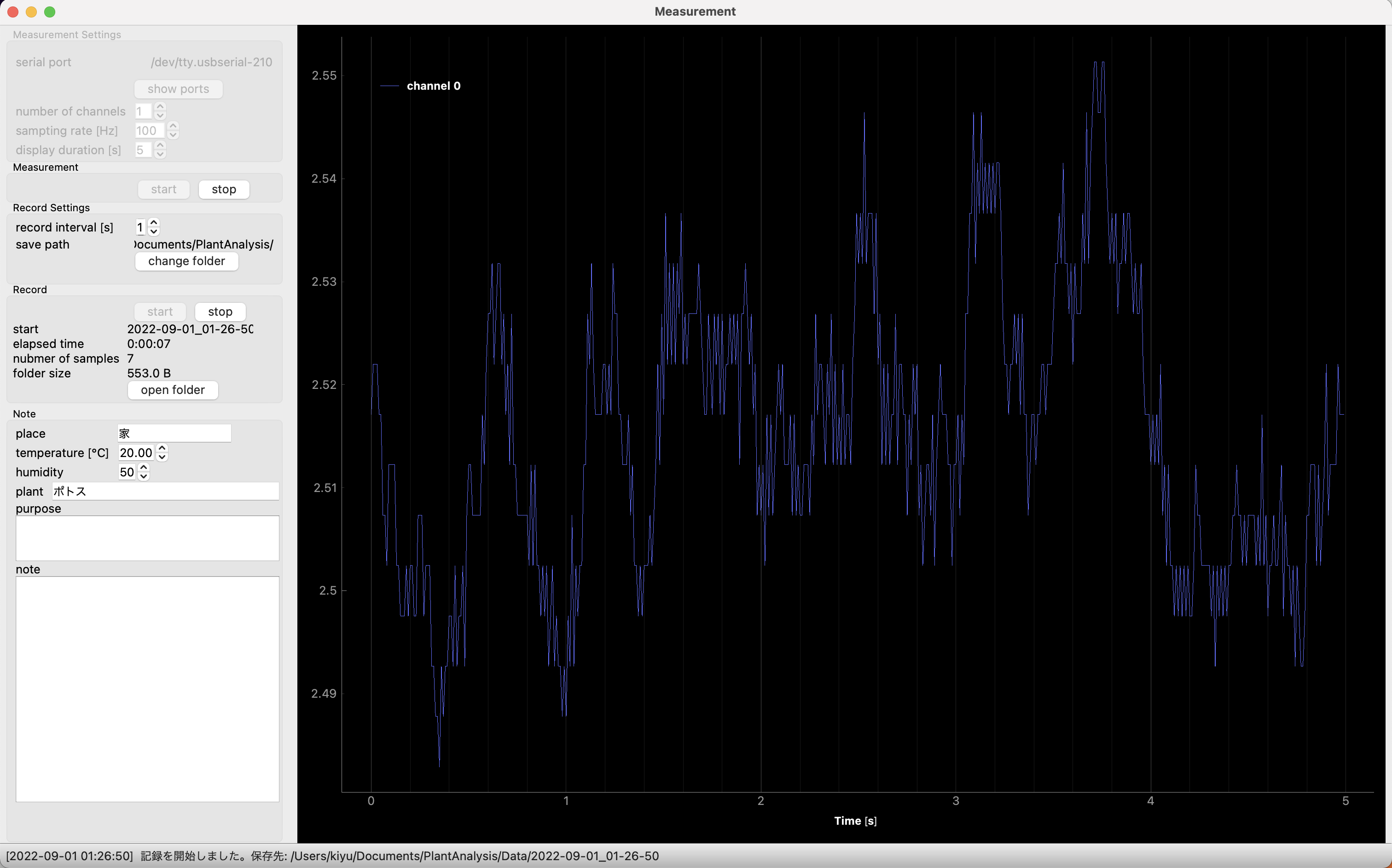This screenshot has height=868, width=1392.
Task: Increase the record interval value
Action: [153, 223]
